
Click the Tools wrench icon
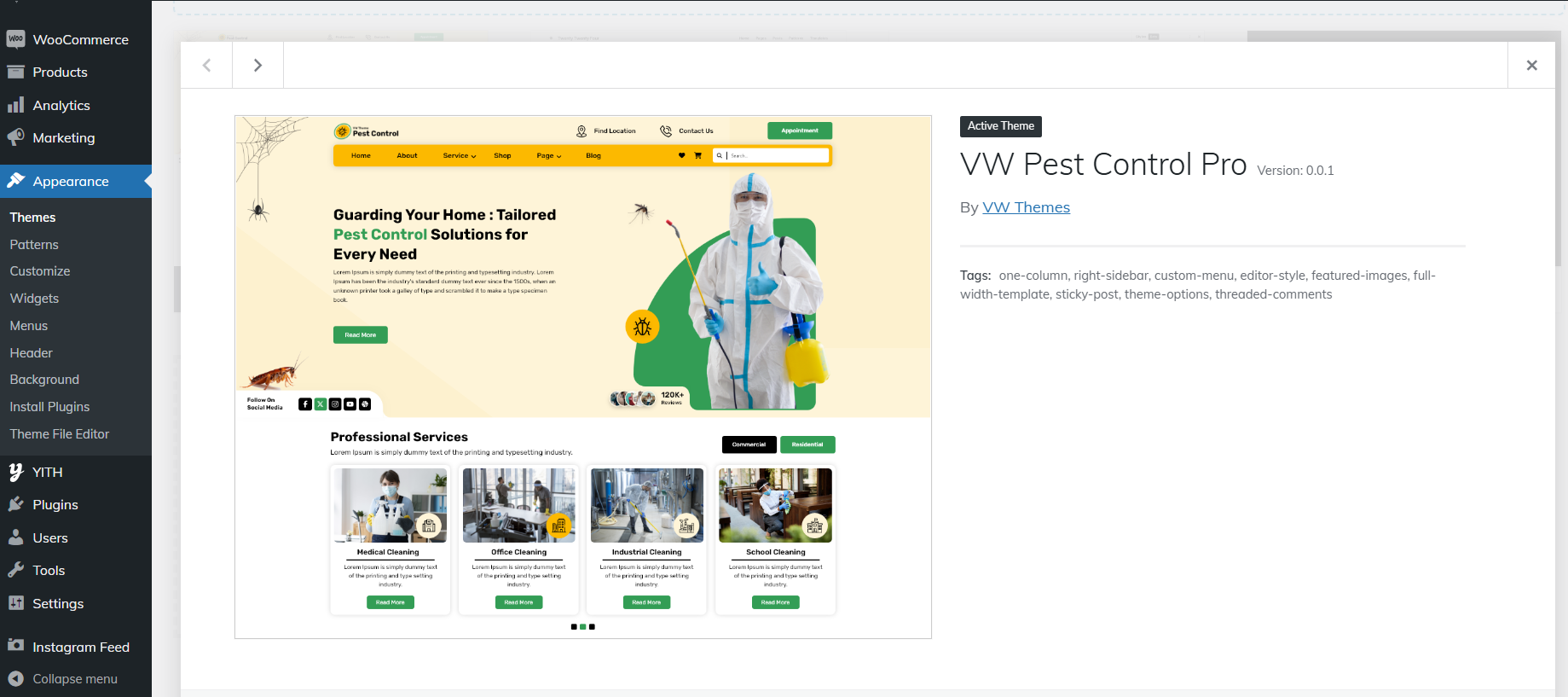pyautogui.click(x=15, y=570)
